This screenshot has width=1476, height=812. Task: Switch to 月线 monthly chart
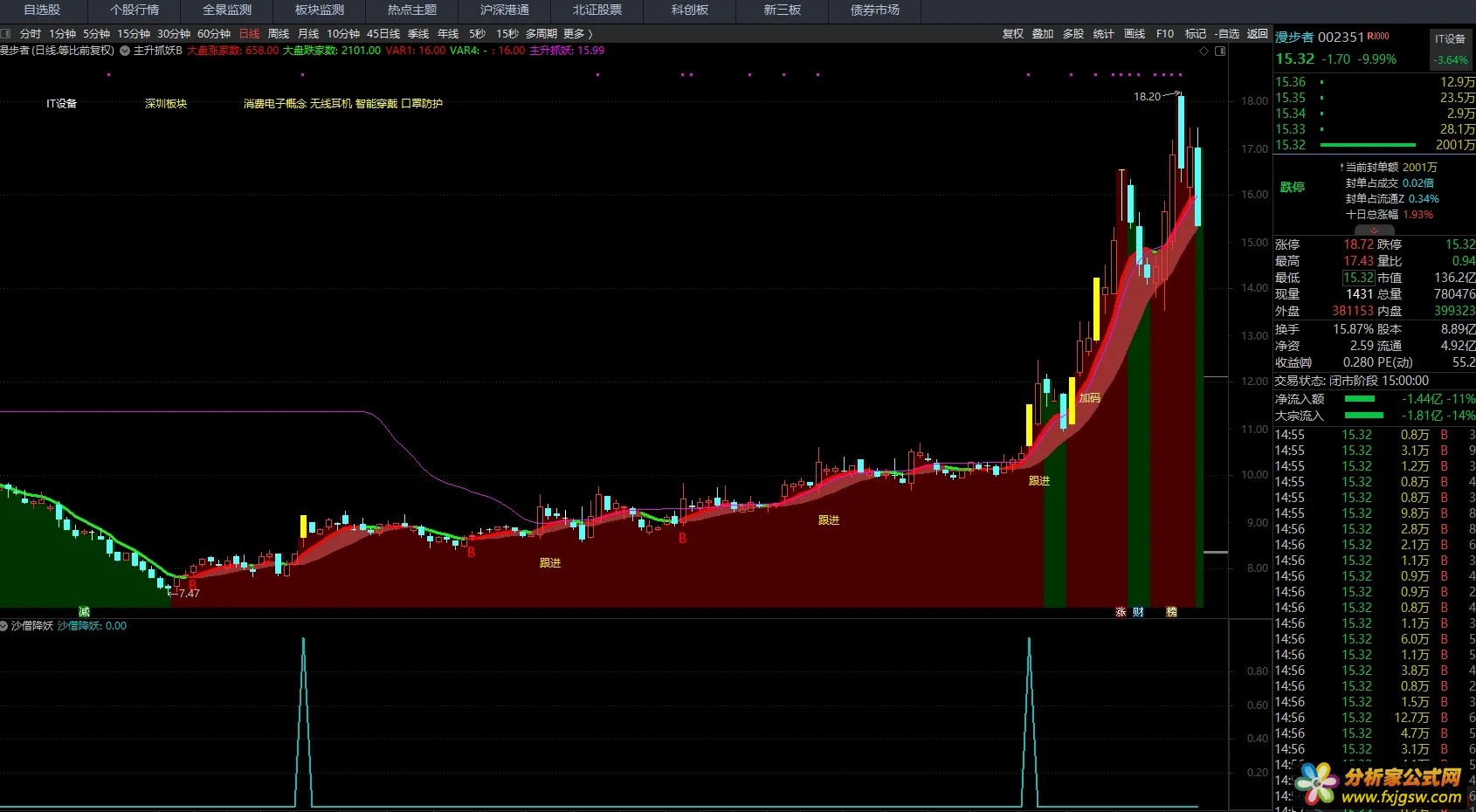[308, 34]
